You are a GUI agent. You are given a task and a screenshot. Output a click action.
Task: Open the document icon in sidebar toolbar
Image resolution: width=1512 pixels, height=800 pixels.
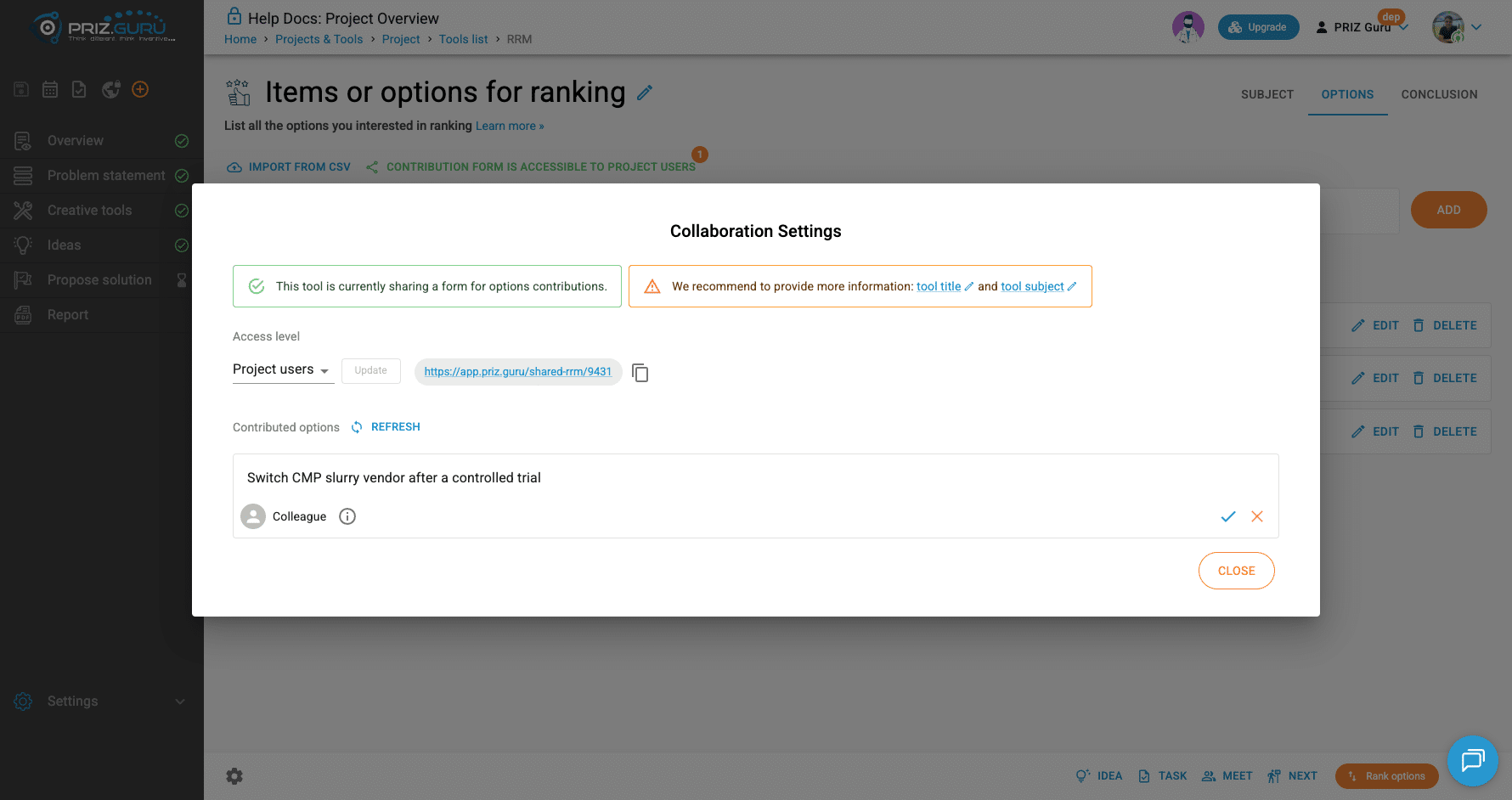pyautogui.click(x=79, y=89)
